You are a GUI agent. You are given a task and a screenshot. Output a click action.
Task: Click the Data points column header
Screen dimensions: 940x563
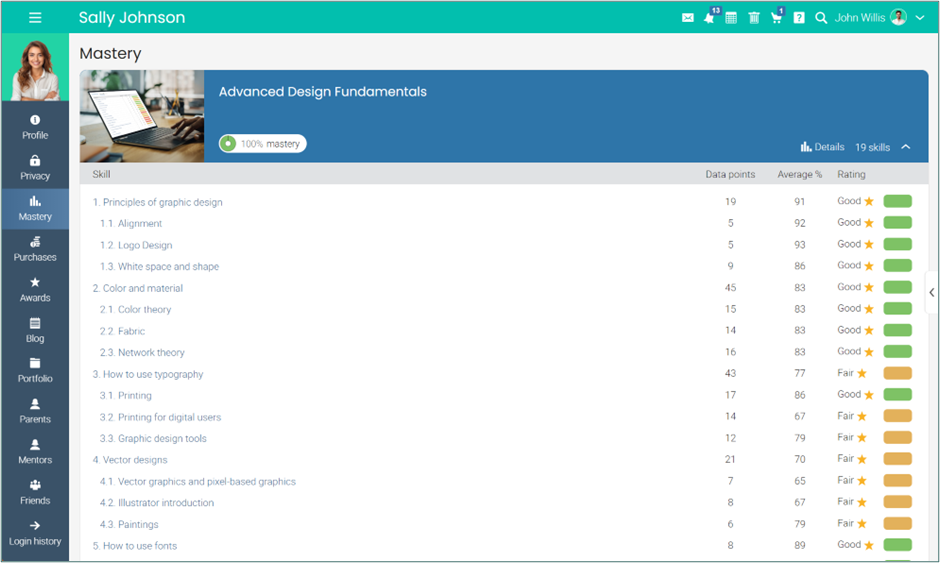click(730, 174)
